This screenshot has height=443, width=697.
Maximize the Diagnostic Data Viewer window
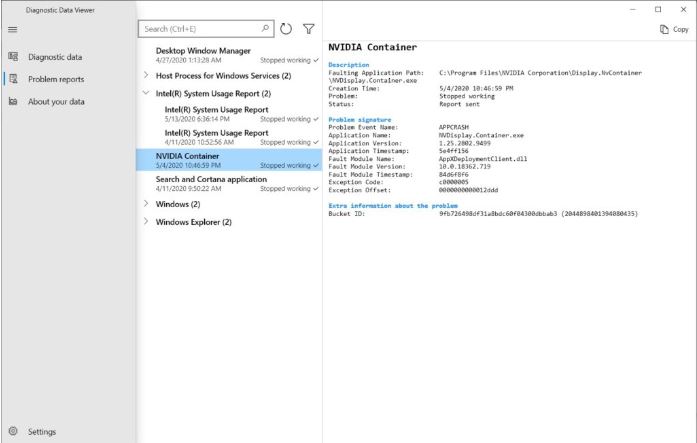658,9
